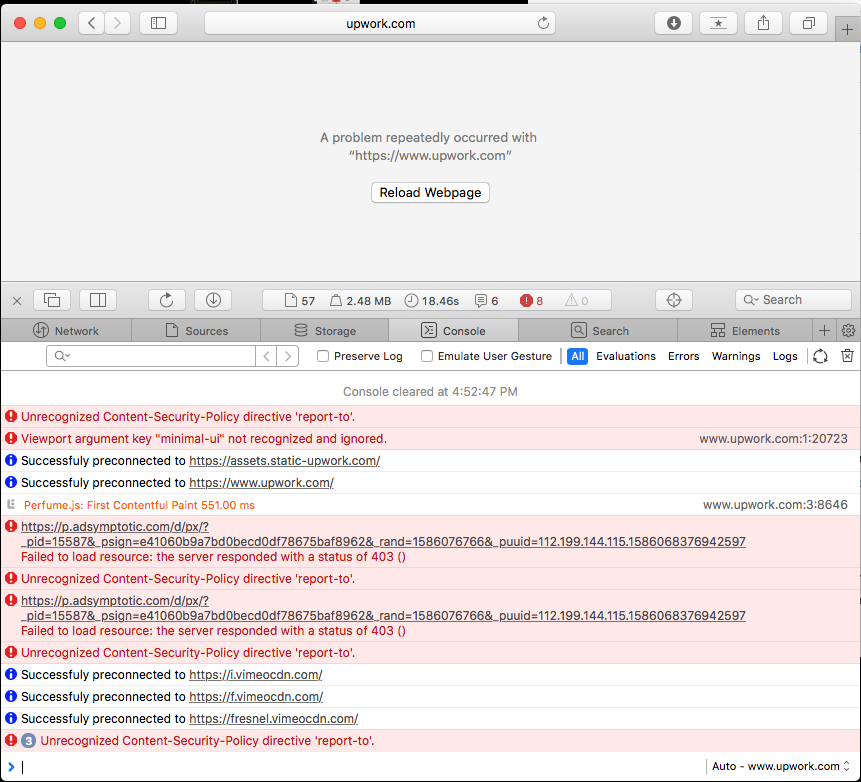
Task: Open the Share button in Safari toolbar
Action: 763,23
